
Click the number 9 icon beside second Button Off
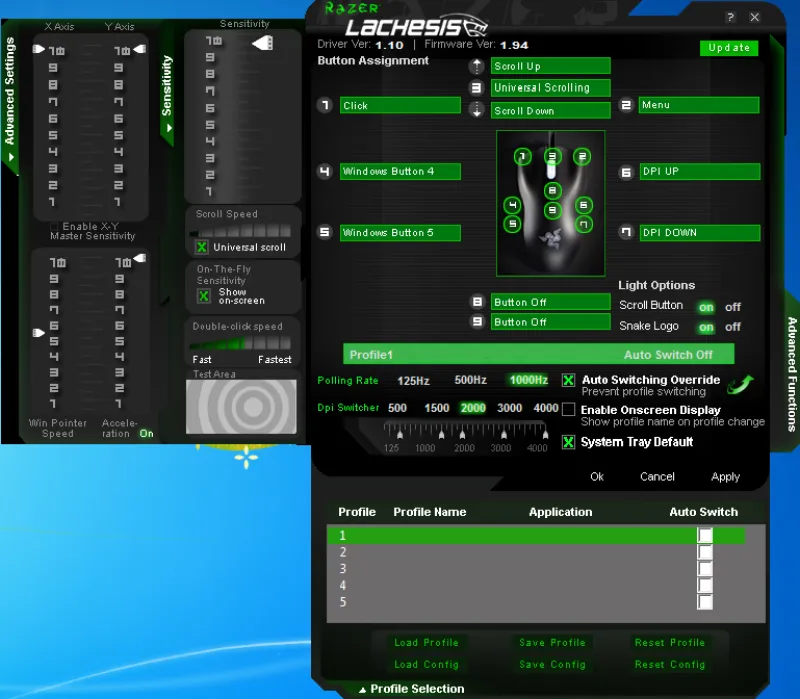477,321
